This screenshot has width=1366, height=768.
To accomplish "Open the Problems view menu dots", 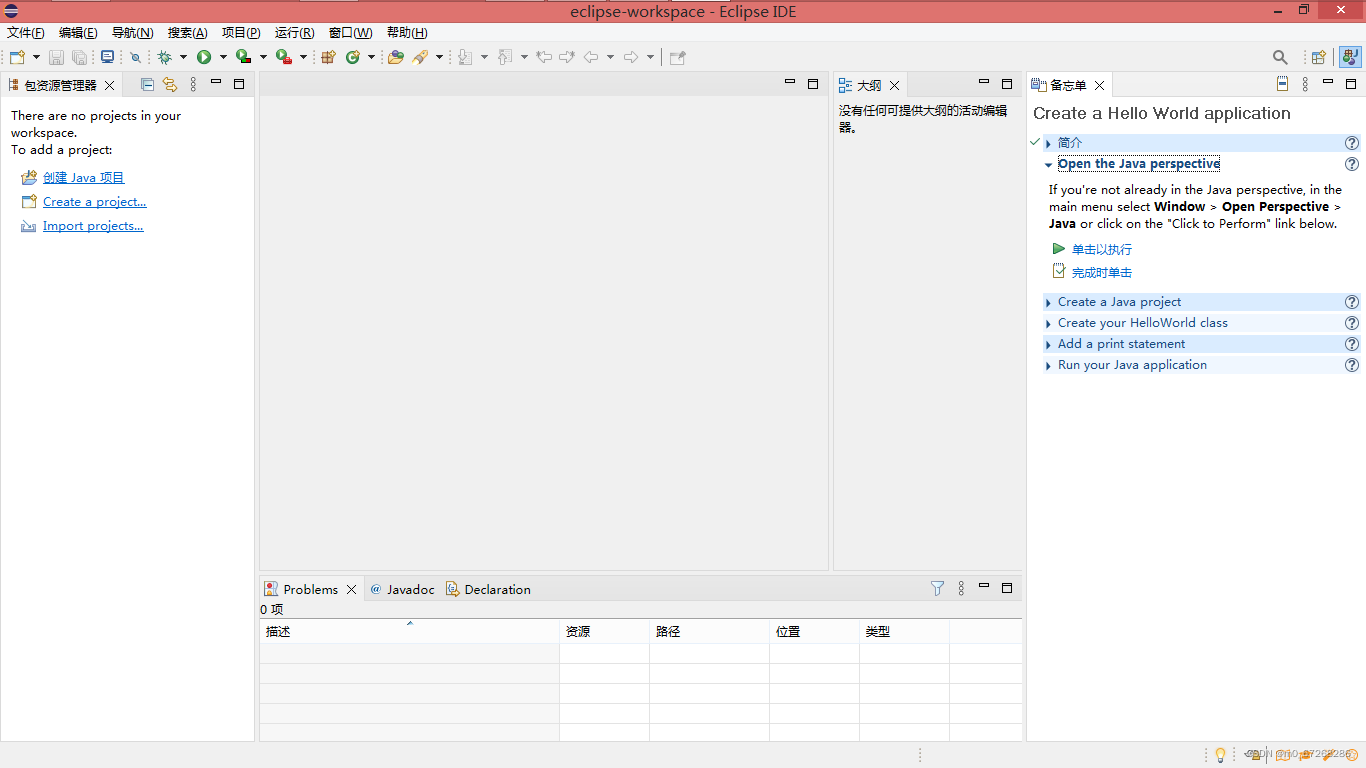I will [x=961, y=589].
